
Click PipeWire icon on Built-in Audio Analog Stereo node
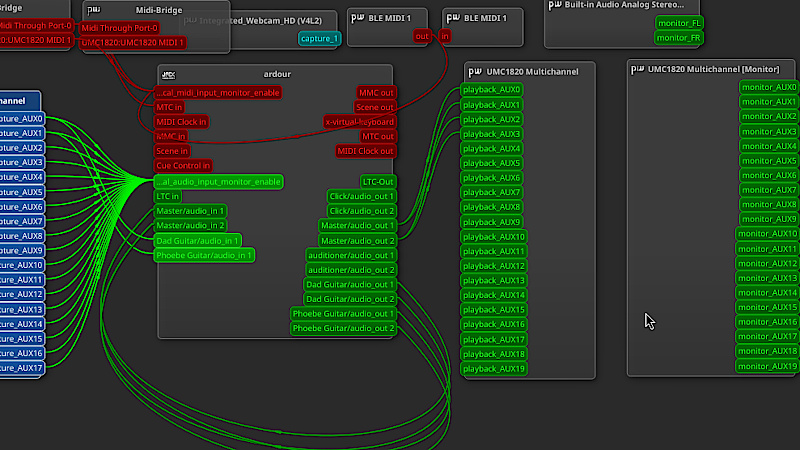click(555, 5)
